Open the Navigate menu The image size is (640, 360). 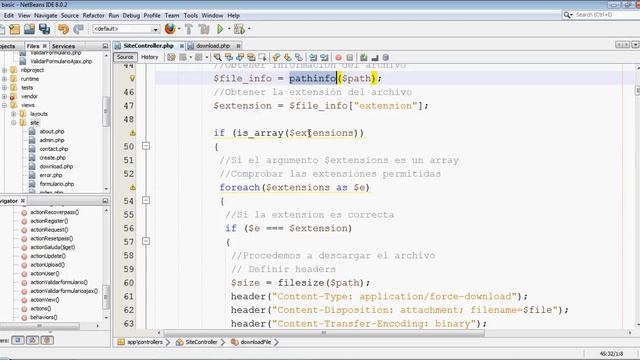[46, 16]
